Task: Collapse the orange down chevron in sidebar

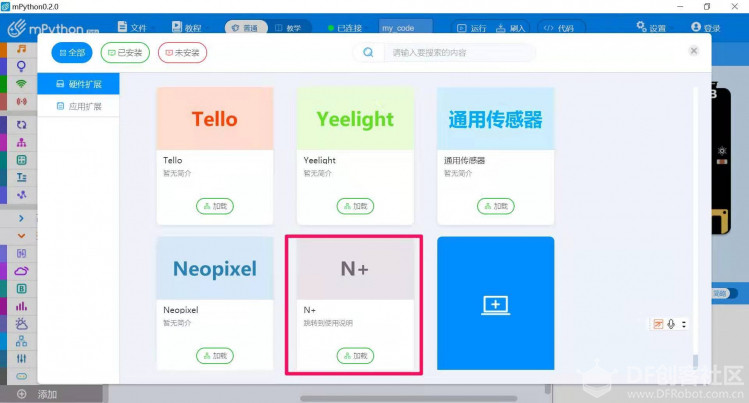Action: pyautogui.click(x=21, y=235)
